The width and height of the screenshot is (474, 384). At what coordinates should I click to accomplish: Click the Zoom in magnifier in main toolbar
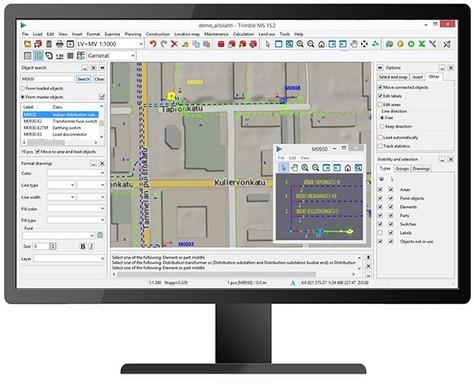(x=300, y=44)
